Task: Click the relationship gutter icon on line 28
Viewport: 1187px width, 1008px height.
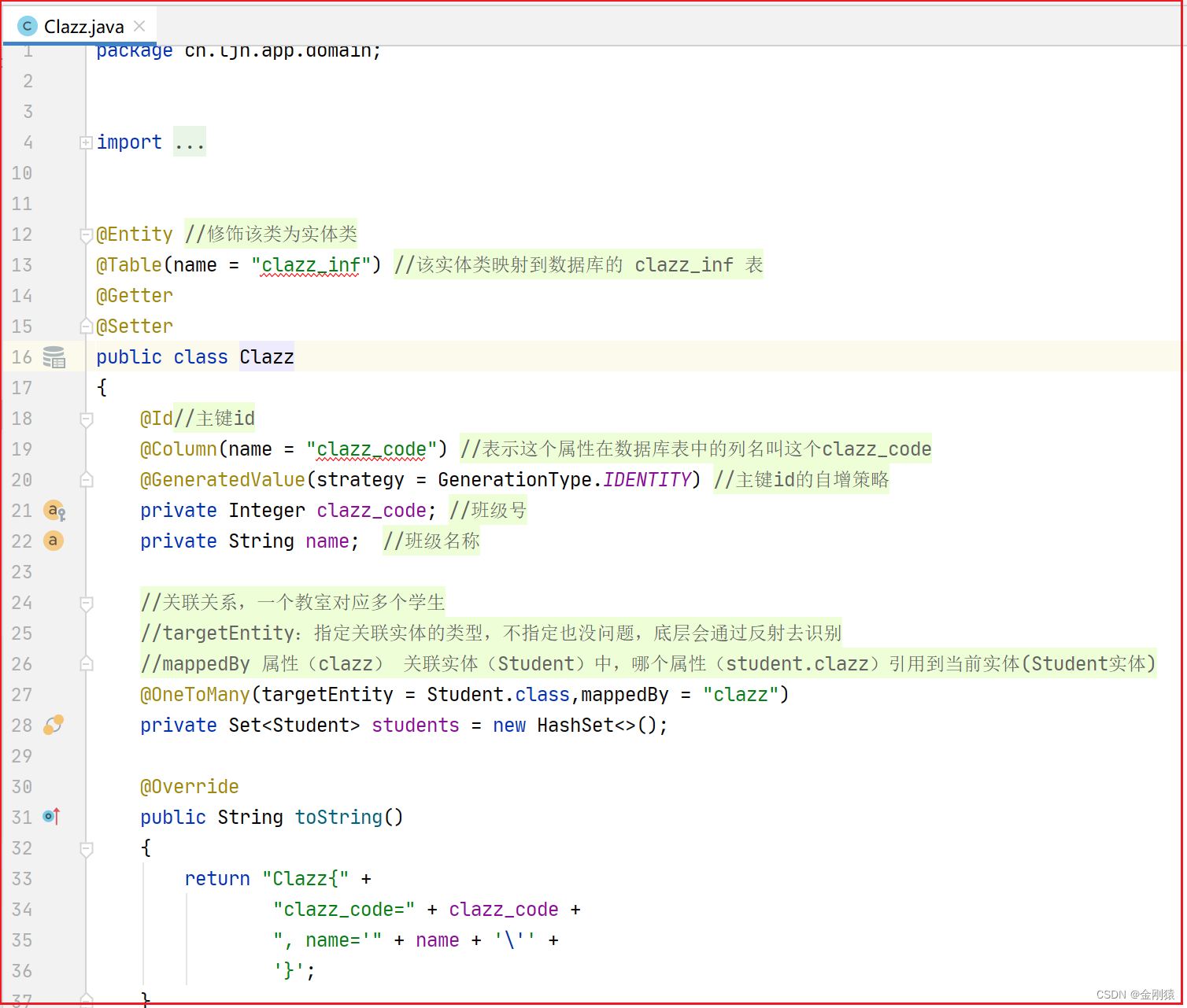Action: click(x=54, y=725)
